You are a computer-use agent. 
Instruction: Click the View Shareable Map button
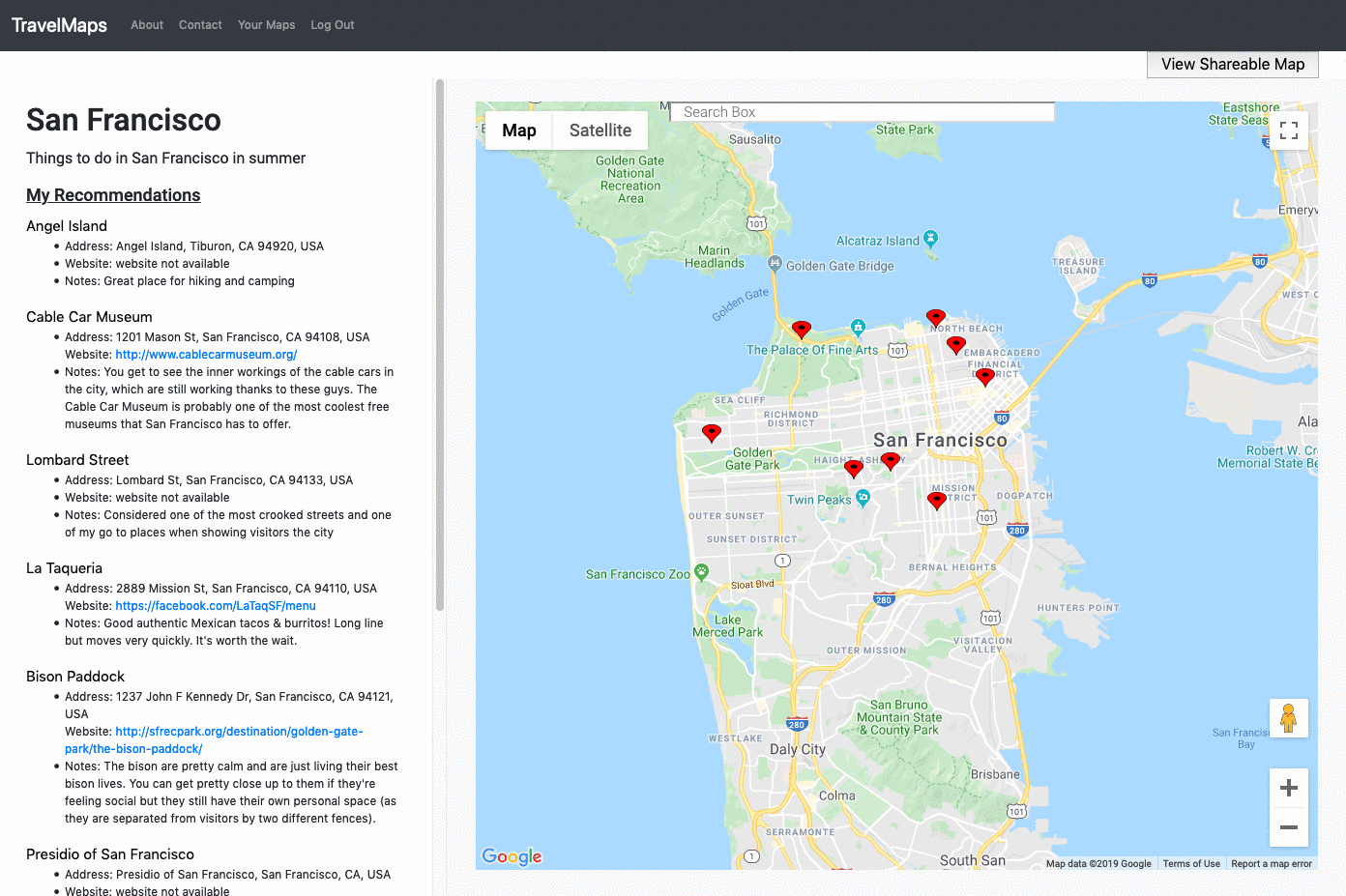1233,65
